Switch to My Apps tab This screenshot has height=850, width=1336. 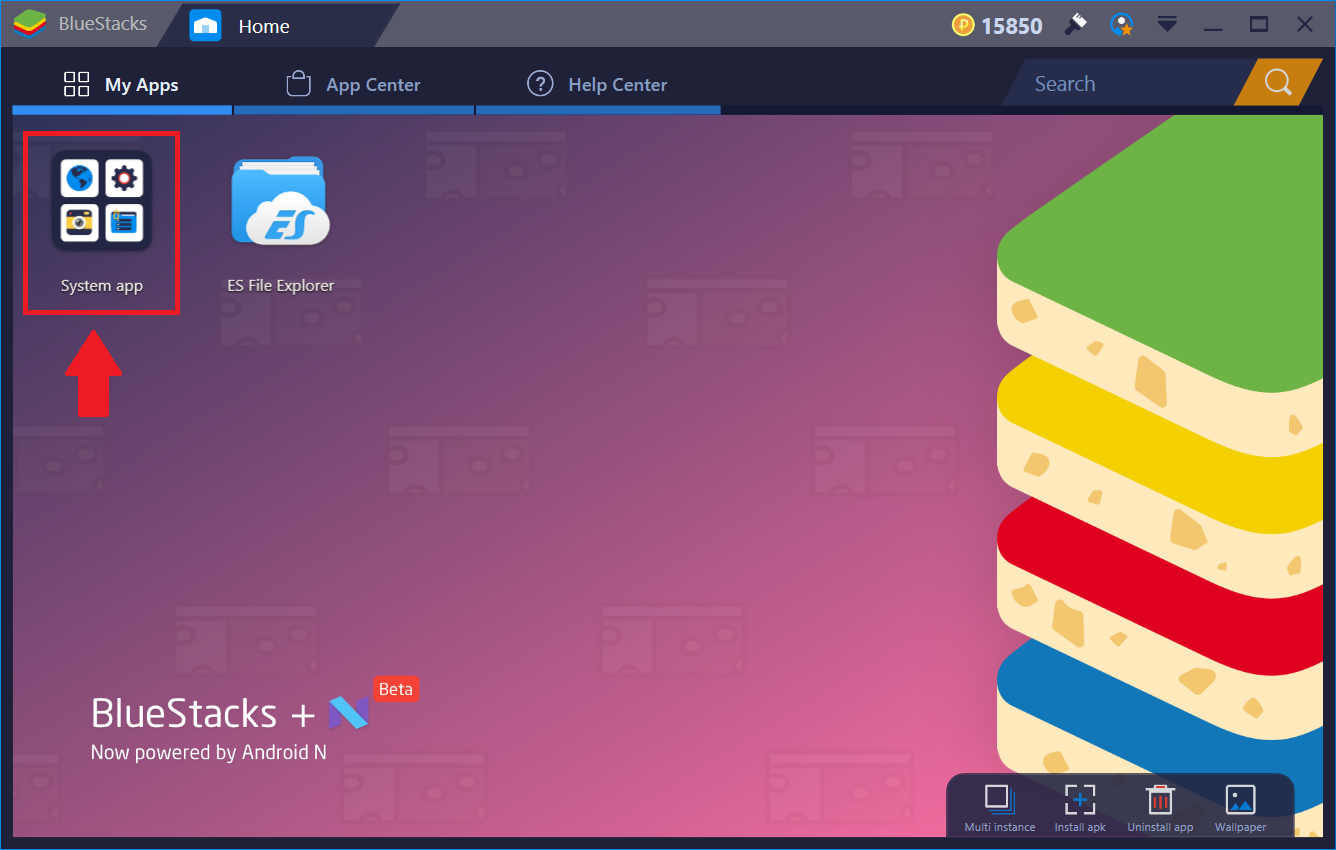point(121,84)
